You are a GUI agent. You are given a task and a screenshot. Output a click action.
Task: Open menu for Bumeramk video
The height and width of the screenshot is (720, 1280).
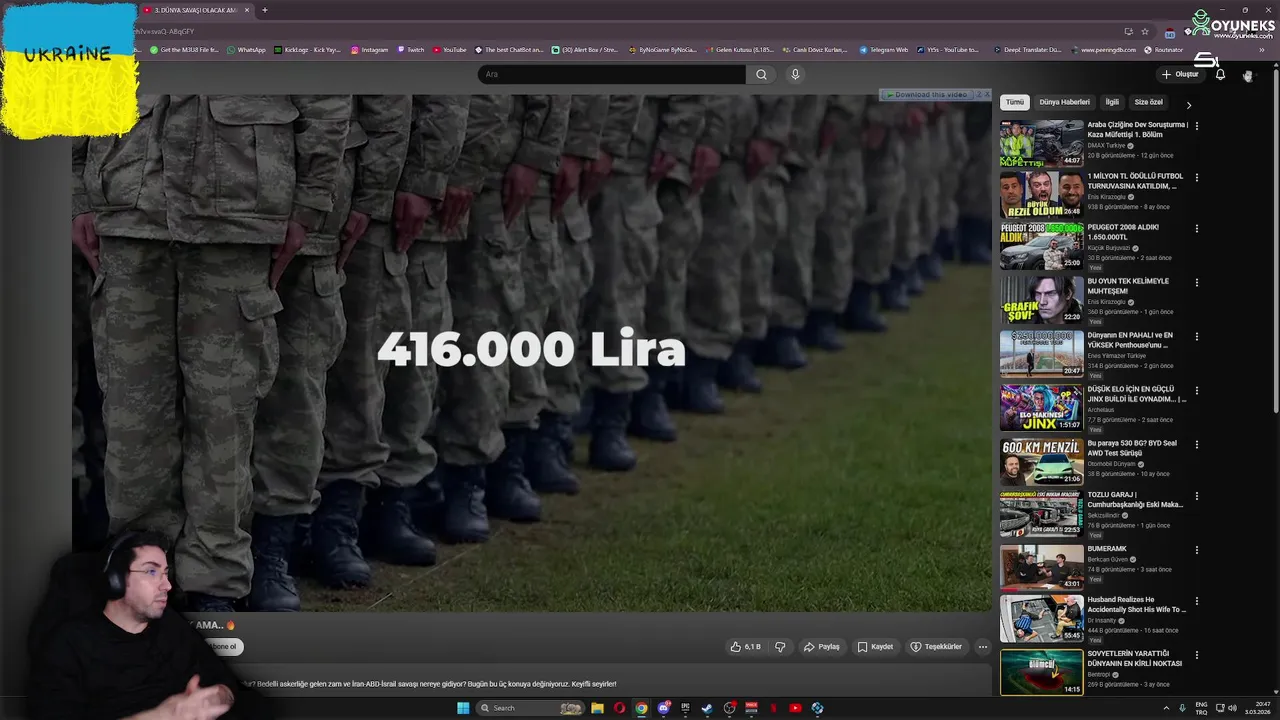pyautogui.click(x=1197, y=550)
